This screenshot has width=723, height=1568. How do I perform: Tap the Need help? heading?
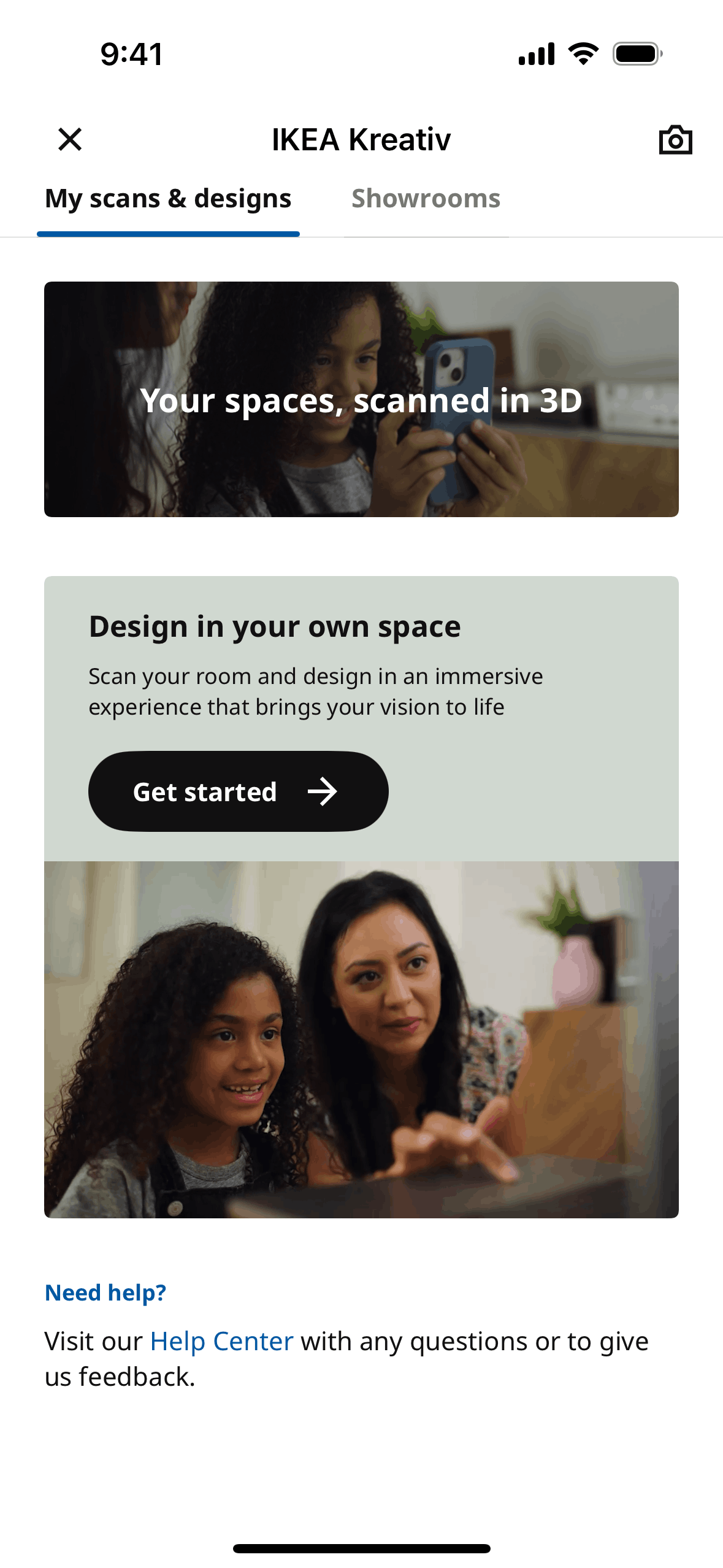pos(105,1293)
